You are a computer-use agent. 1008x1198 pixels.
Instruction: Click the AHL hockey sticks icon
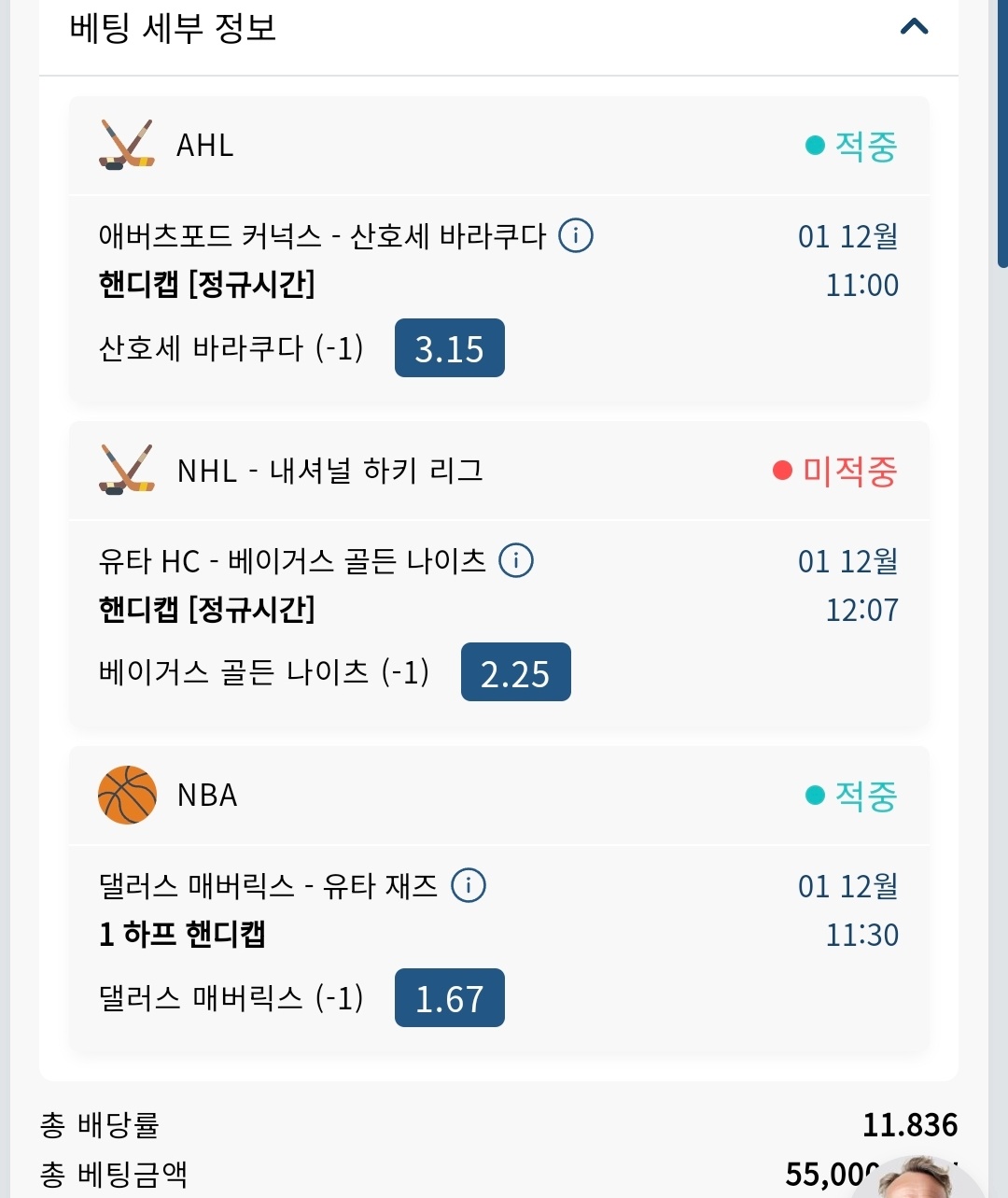click(x=126, y=145)
